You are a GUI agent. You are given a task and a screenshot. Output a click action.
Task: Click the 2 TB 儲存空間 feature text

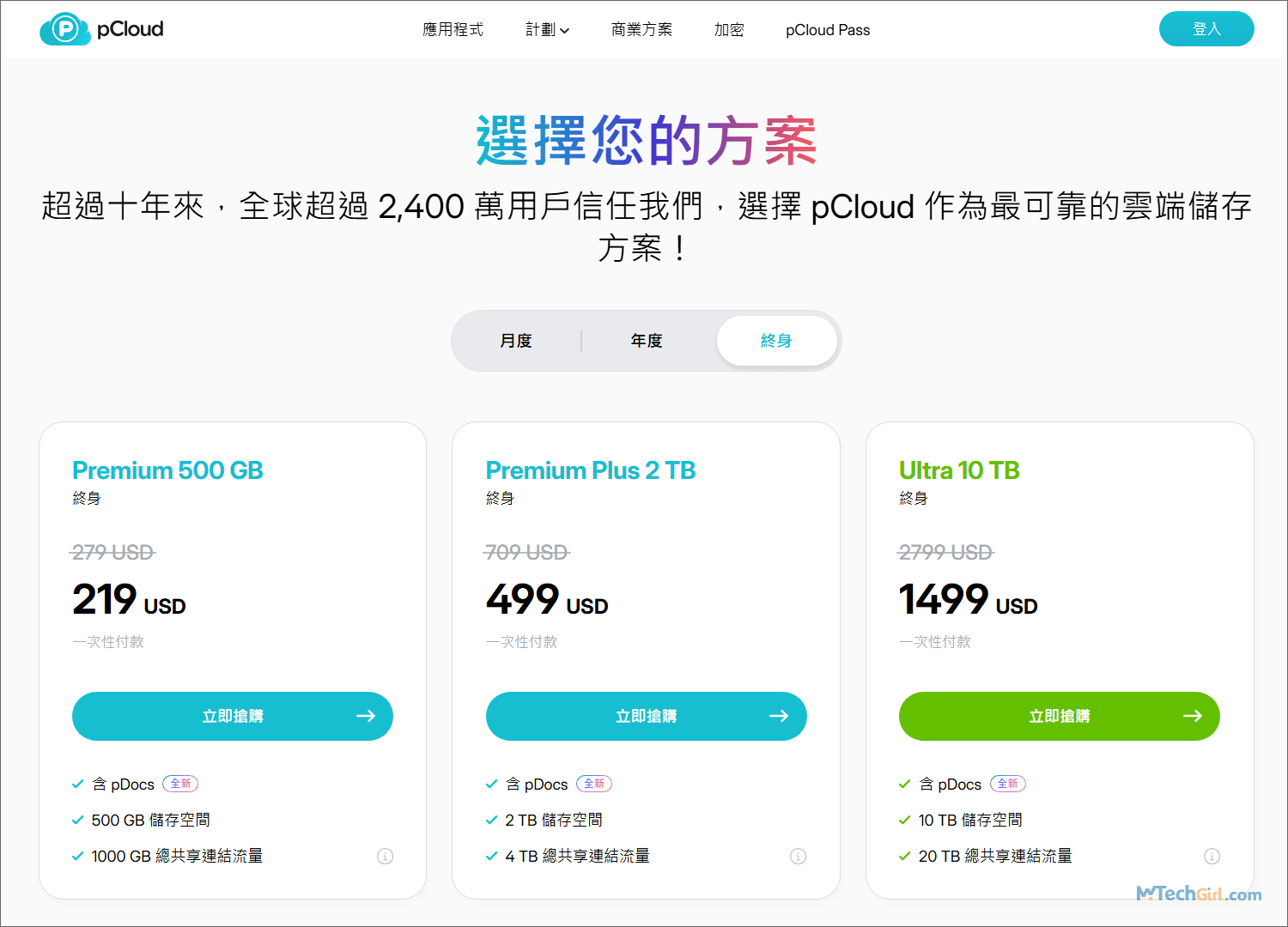click(554, 820)
